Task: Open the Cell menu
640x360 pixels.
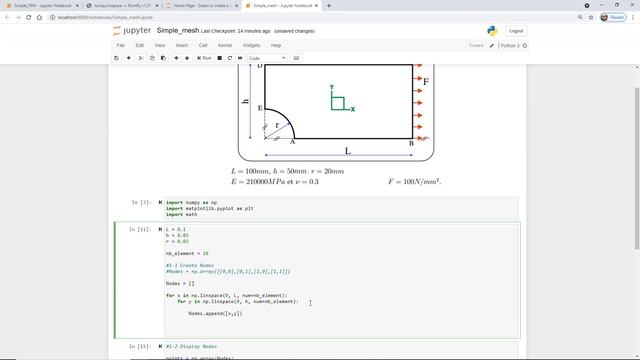Action: [x=203, y=45]
